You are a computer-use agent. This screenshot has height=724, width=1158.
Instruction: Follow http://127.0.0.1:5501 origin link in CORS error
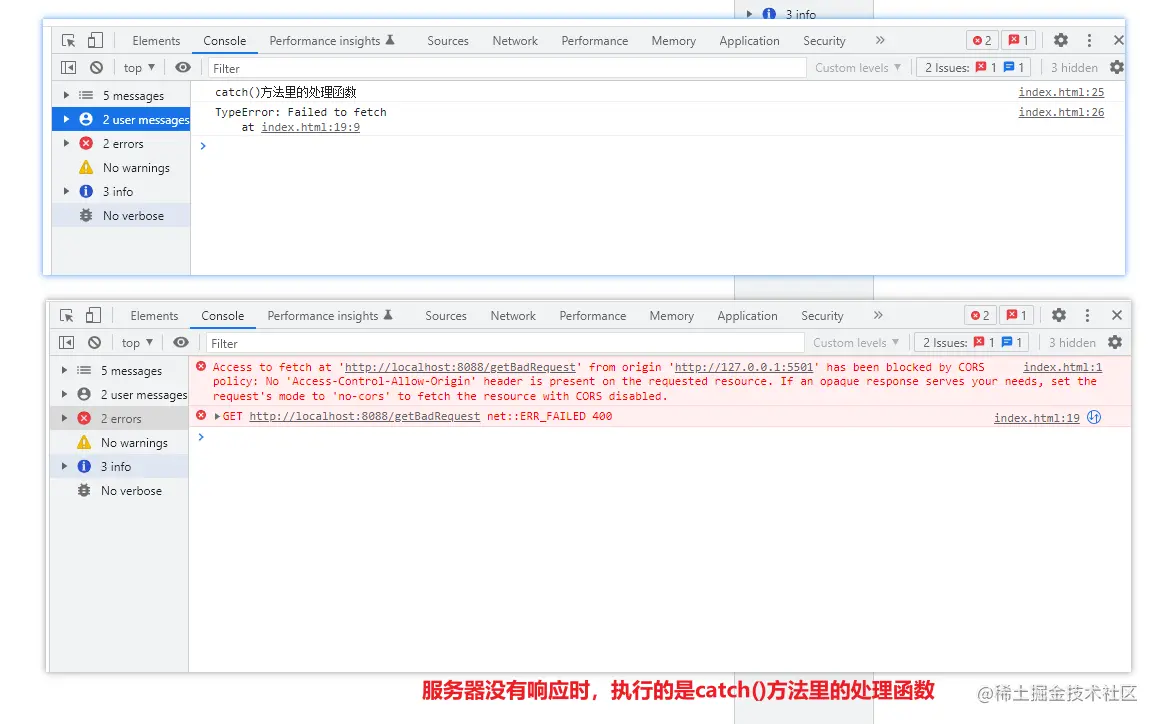coord(744,366)
